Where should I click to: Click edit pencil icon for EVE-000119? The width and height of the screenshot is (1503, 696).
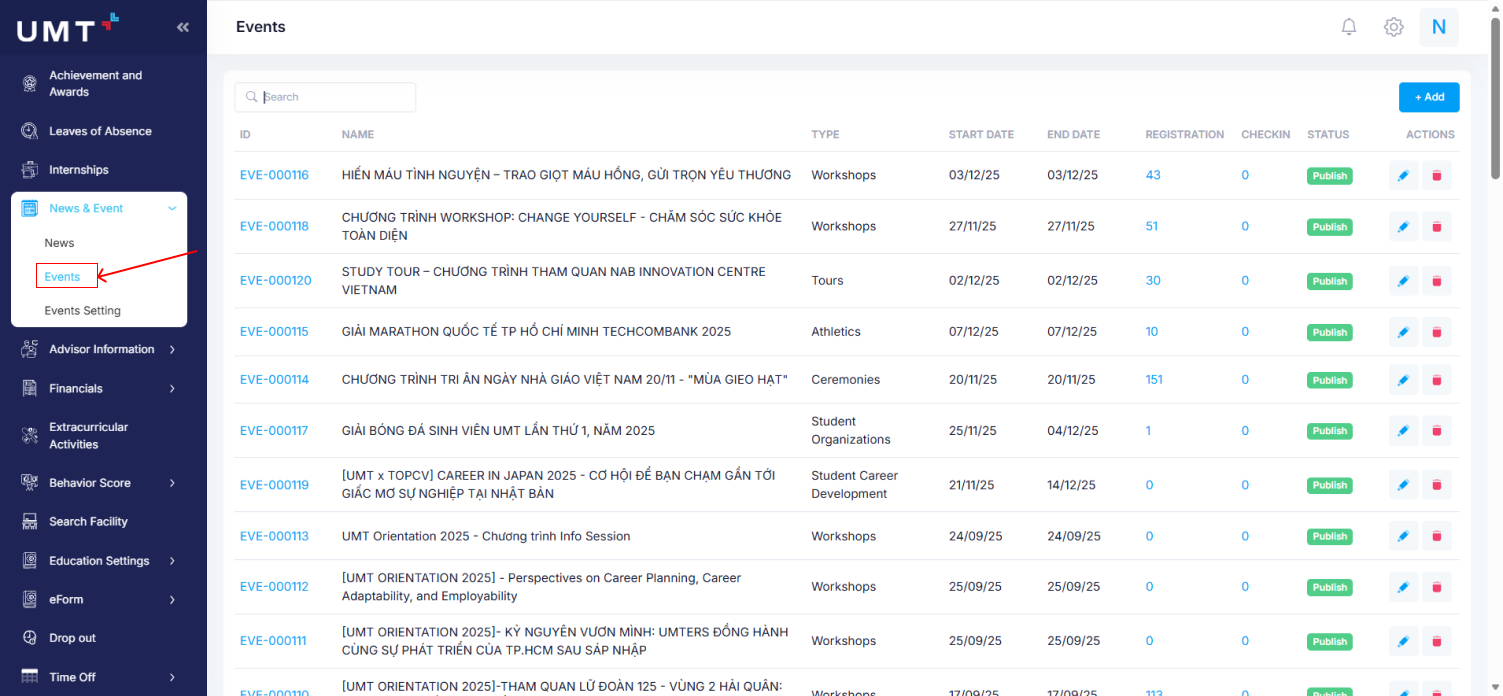click(1403, 485)
